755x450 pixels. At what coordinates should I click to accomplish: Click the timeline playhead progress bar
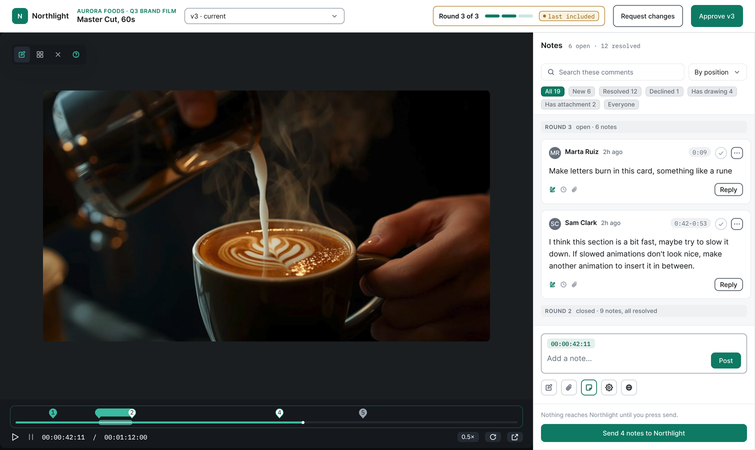click(x=266, y=423)
